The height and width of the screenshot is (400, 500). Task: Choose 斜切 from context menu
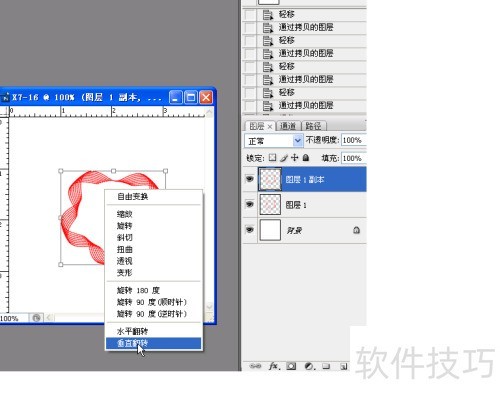click(154, 237)
